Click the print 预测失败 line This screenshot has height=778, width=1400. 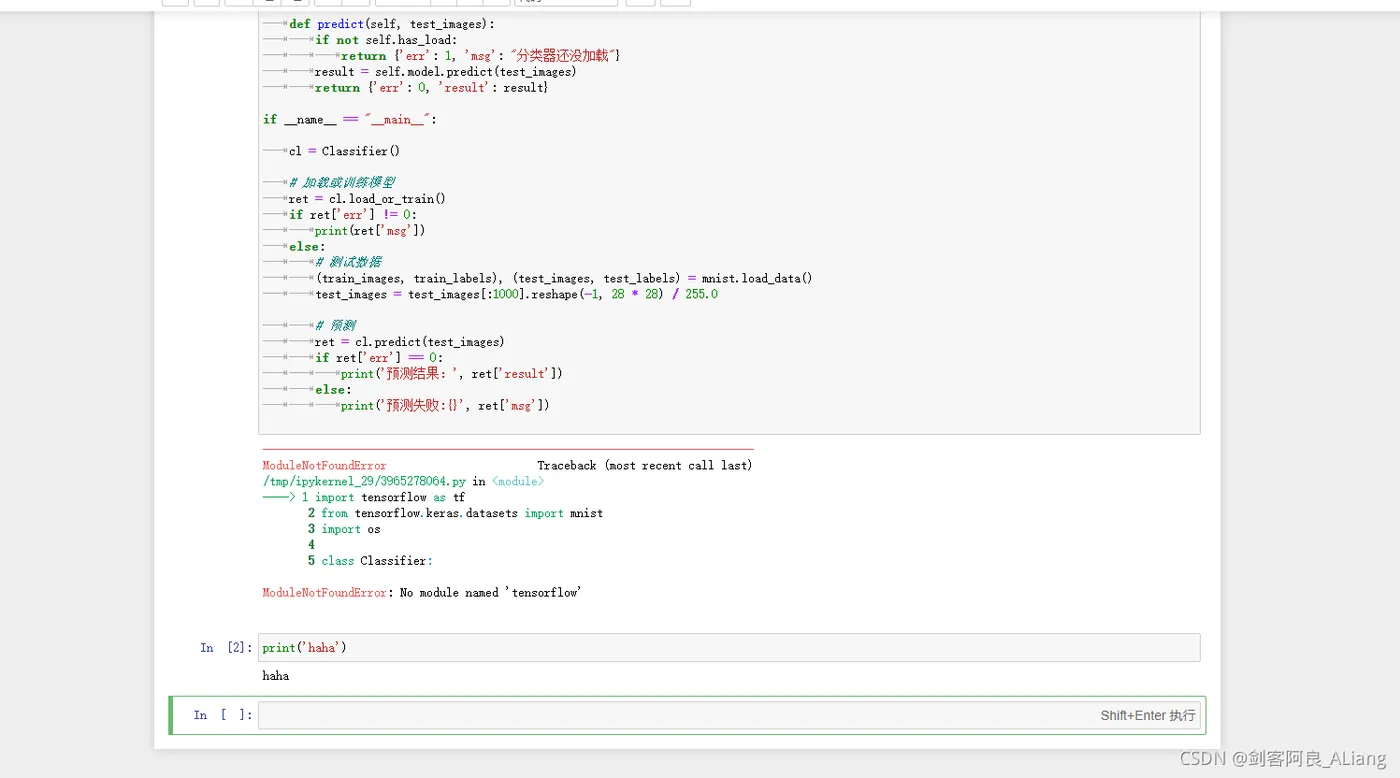445,406
